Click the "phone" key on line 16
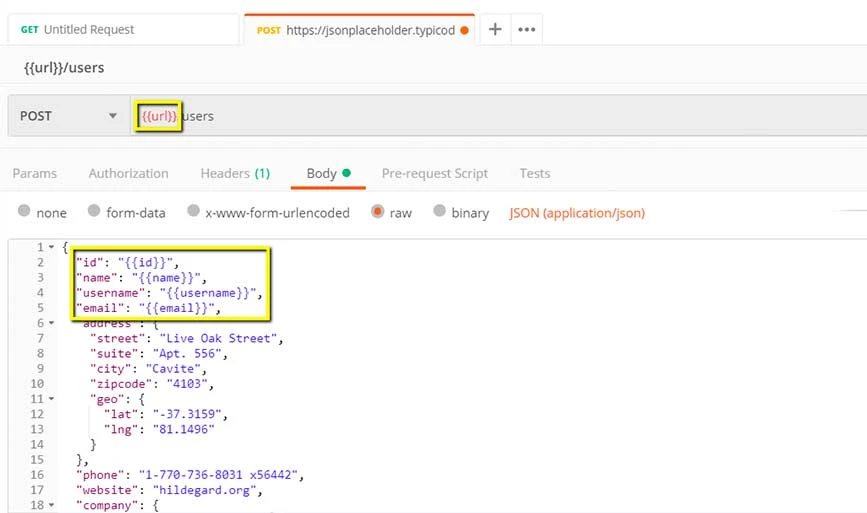 pos(100,474)
